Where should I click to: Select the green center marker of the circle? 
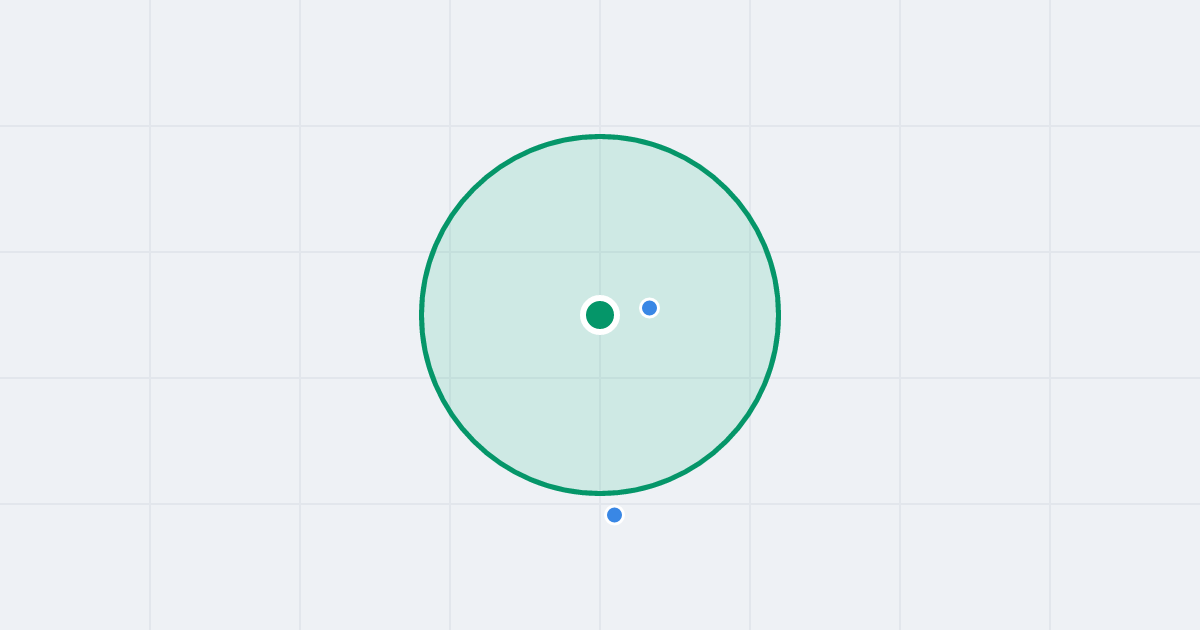(x=600, y=315)
